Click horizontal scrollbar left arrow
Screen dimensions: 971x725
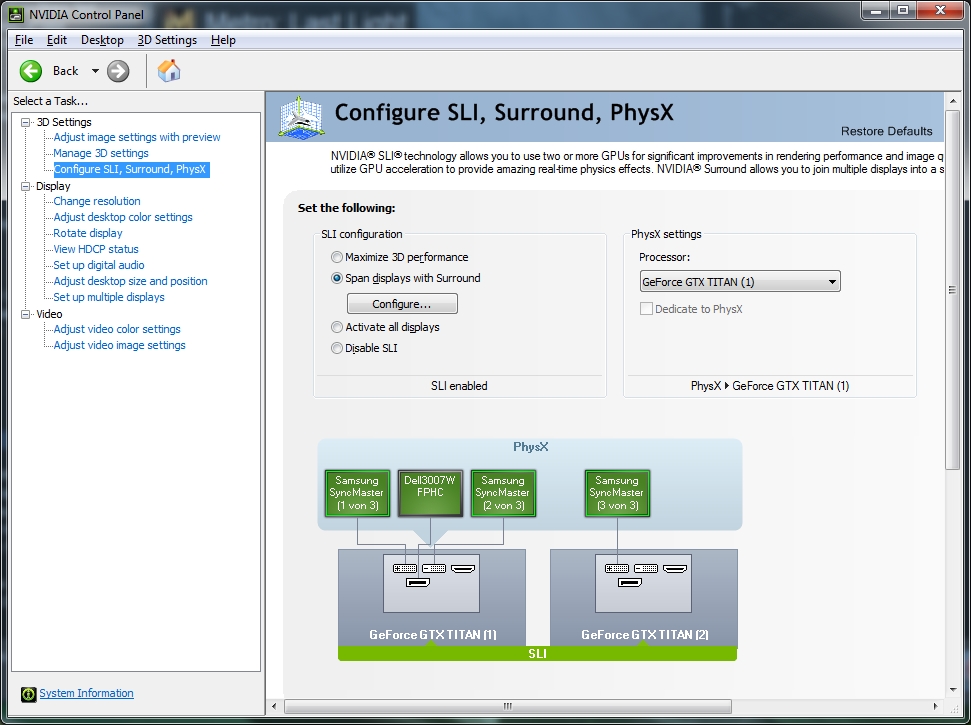pos(274,706)
